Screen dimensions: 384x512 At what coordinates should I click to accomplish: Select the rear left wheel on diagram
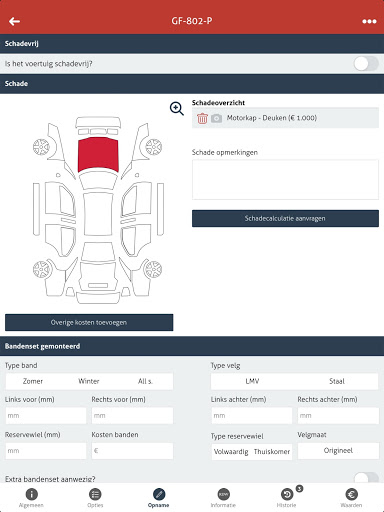click(x=41, y=269)
